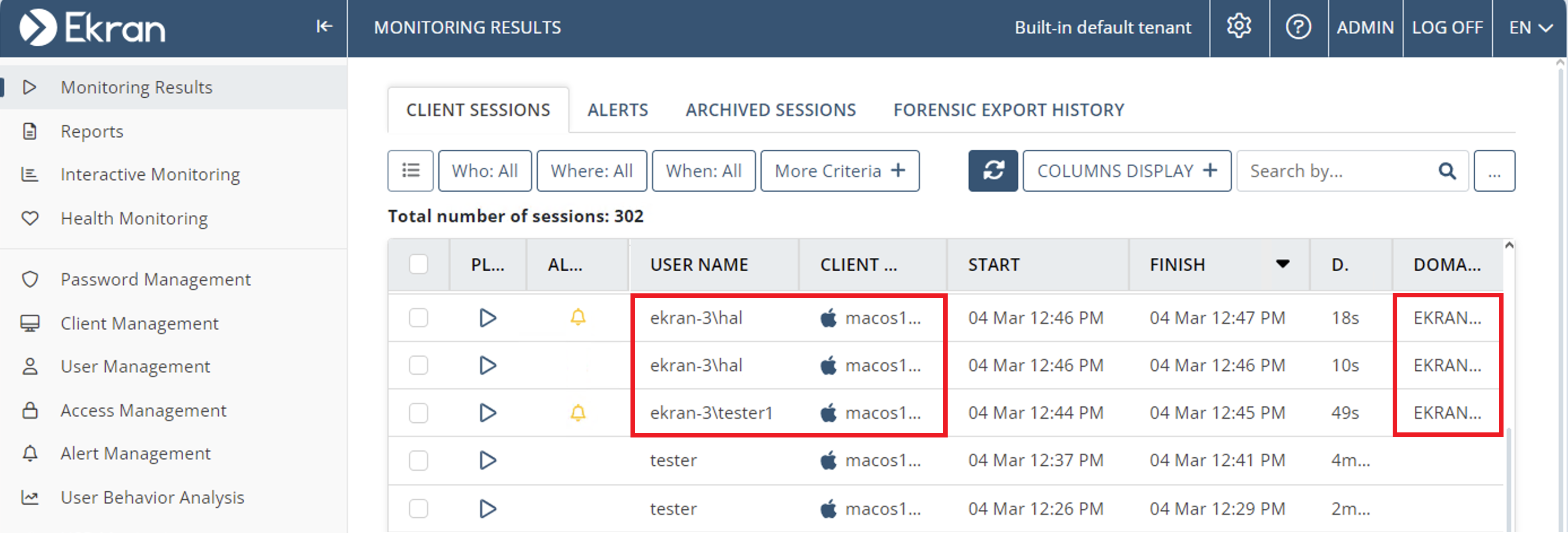Screen dimensions: 1568x533
Task: Check the select-all sessions checkbox
Action: point(418,265)
